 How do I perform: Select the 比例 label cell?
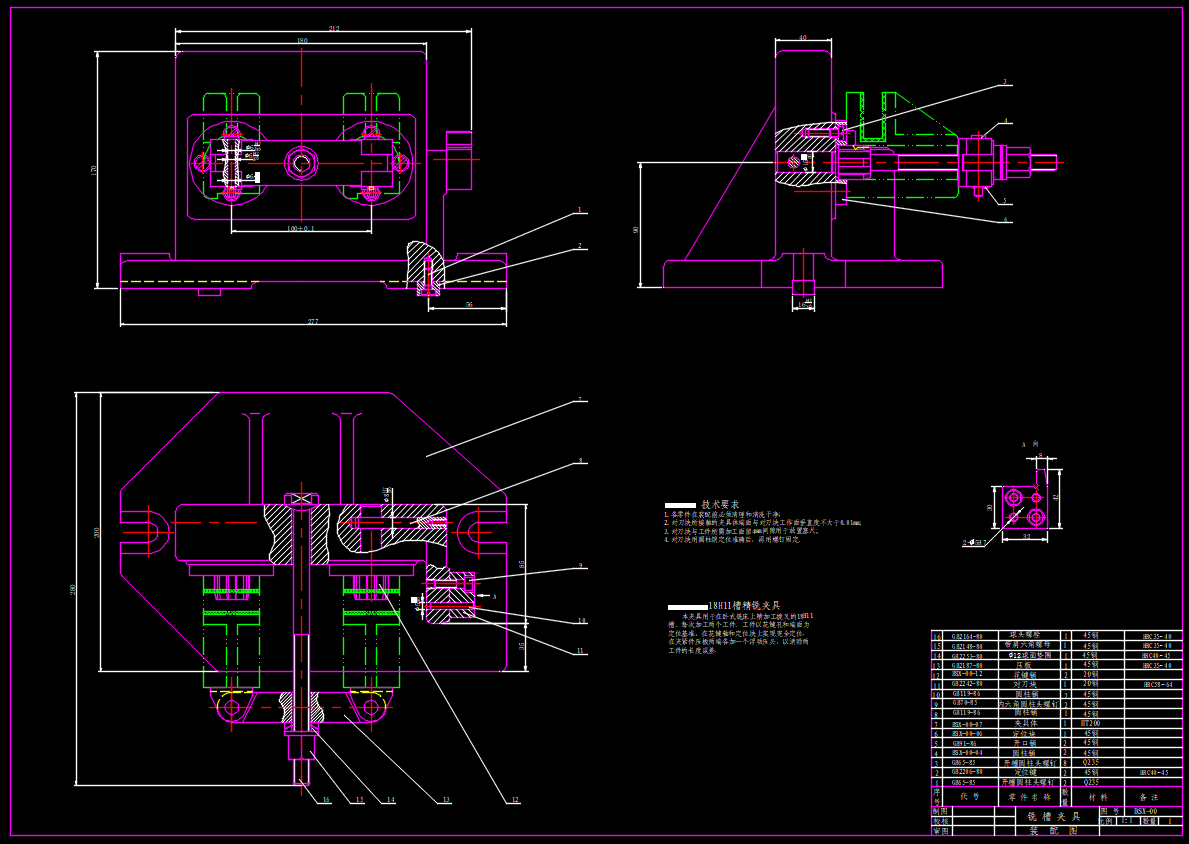click(x=1107, y=821)
